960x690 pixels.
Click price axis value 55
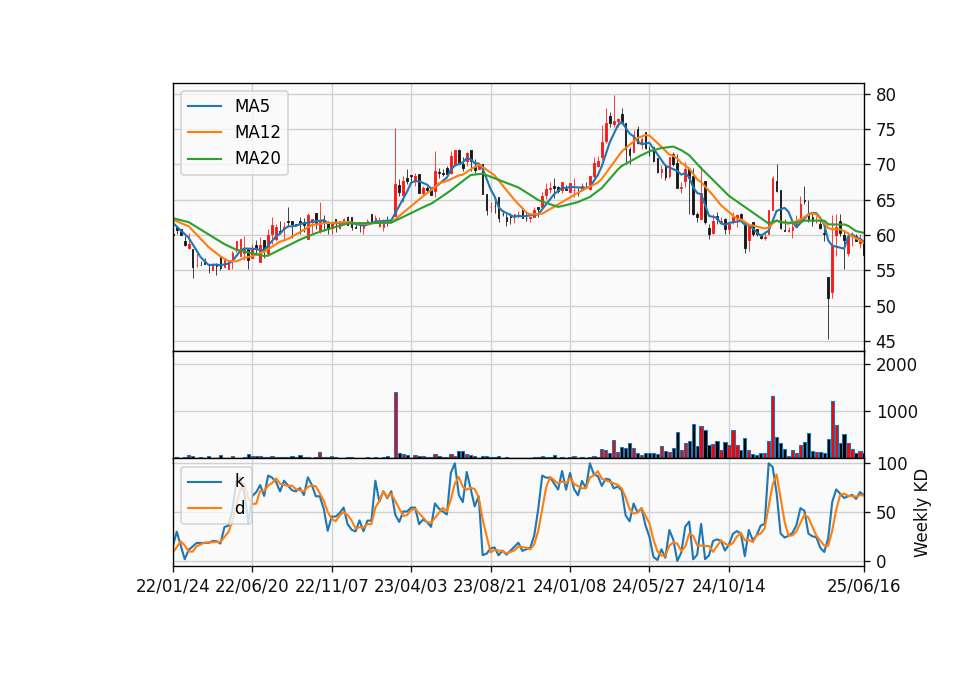886,271
